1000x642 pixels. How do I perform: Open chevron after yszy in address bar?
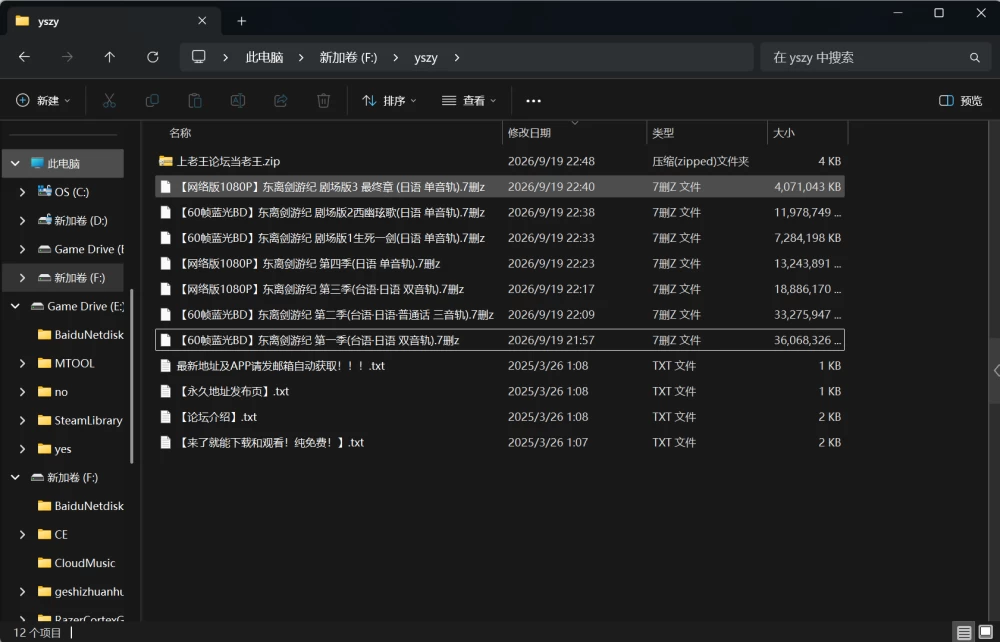click(x=457, y=57)
